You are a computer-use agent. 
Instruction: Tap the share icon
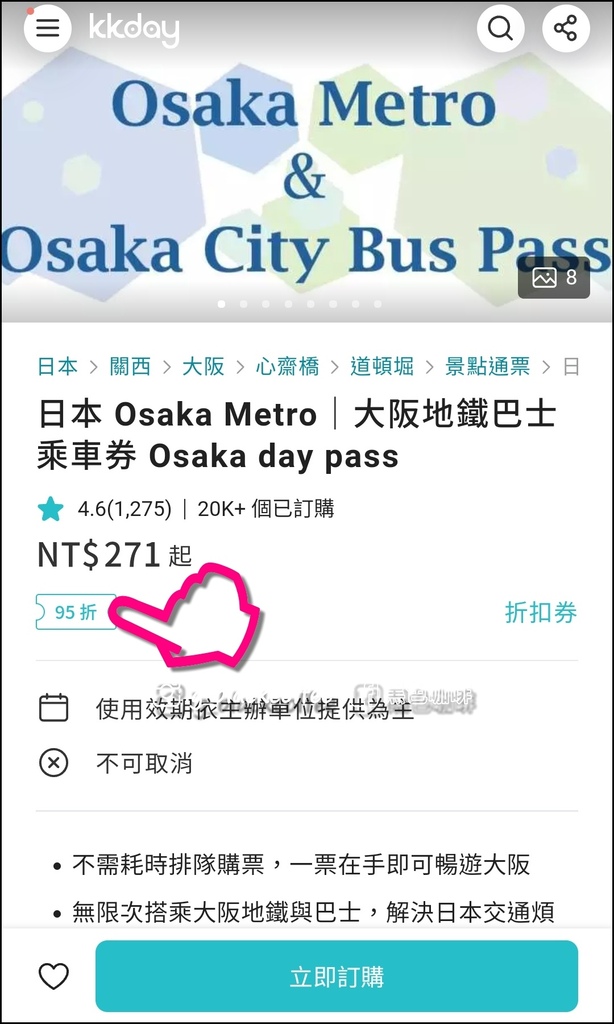(566, 29)
